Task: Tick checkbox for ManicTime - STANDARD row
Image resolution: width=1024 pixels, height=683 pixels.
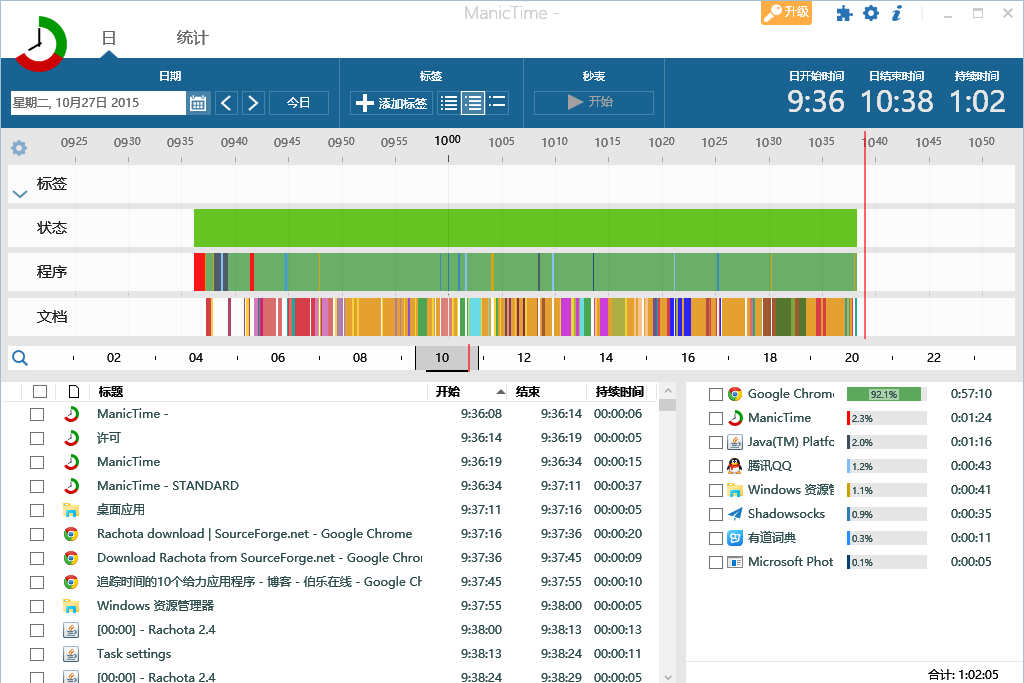Action: 37,486
